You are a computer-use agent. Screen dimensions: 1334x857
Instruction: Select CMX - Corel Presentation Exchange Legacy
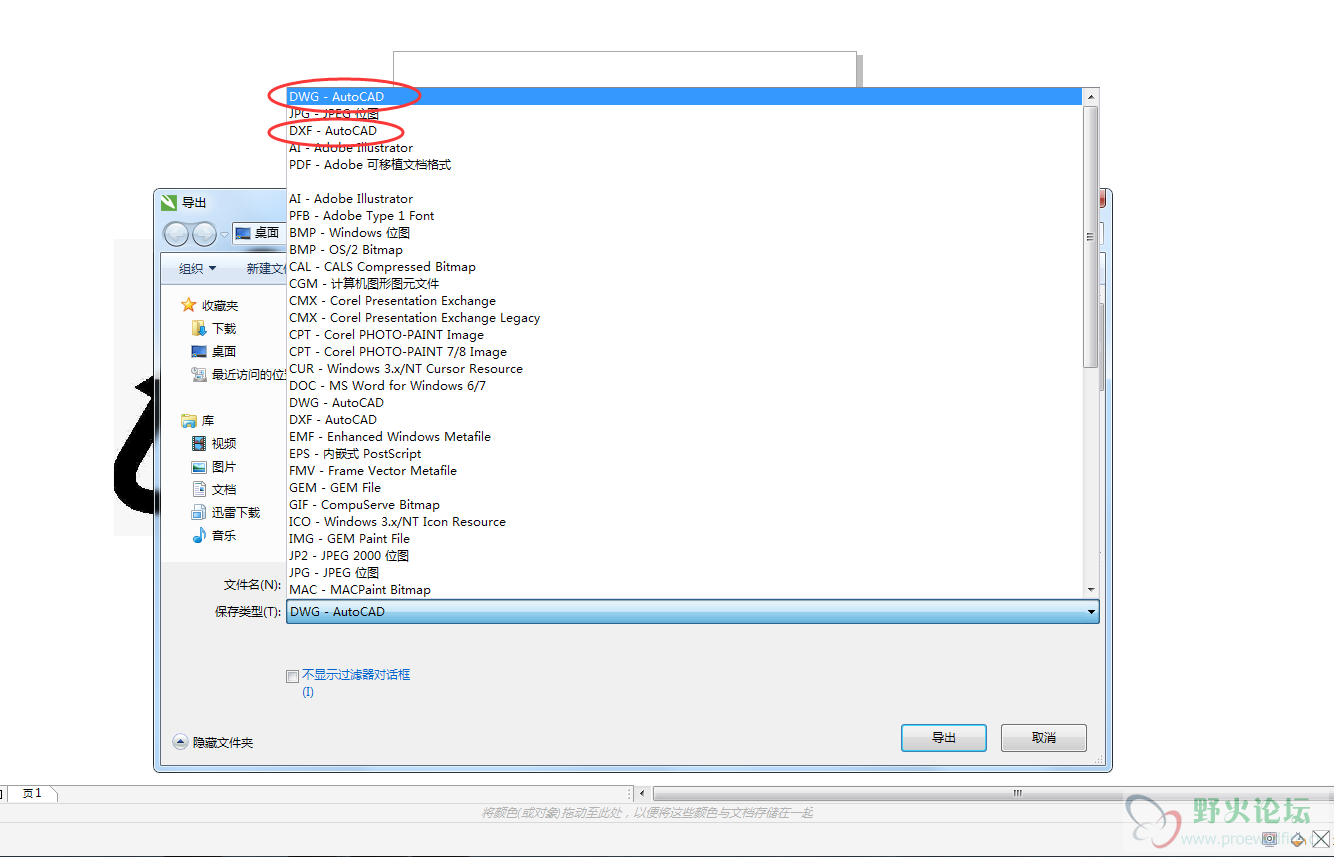[684, 318]
